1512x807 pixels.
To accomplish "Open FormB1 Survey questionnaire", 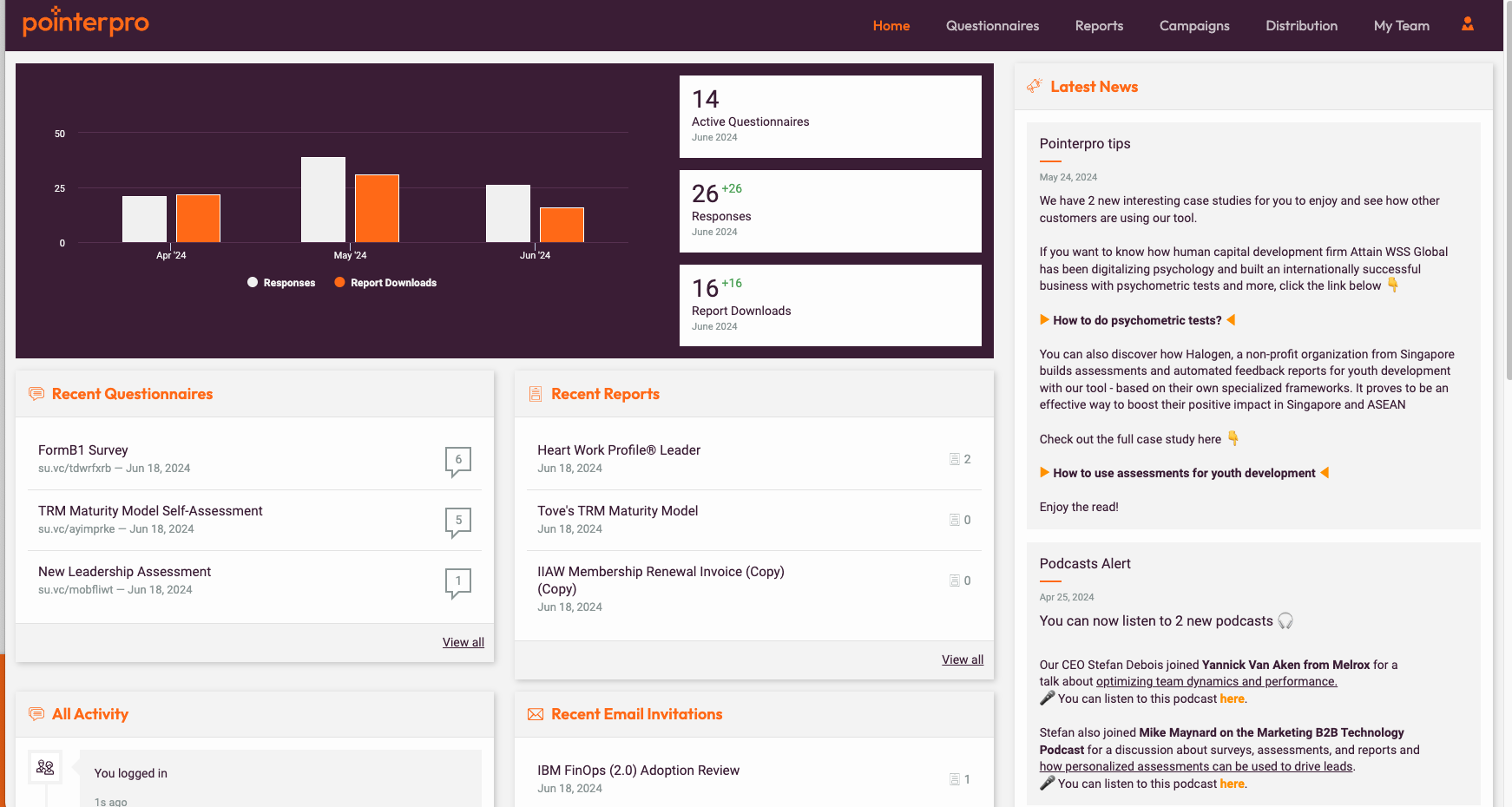I will click(x=83, y=449).
